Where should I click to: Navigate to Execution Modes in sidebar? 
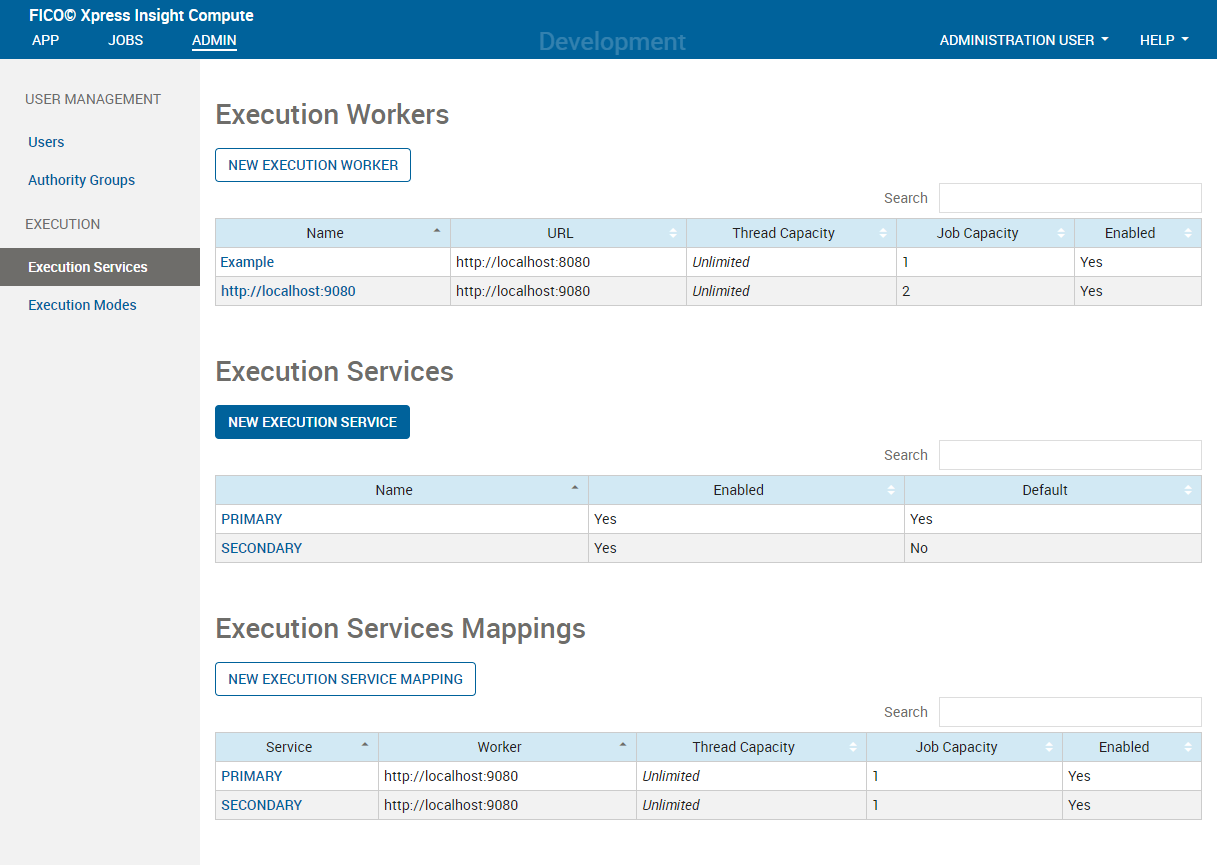[x=82, y=305]
